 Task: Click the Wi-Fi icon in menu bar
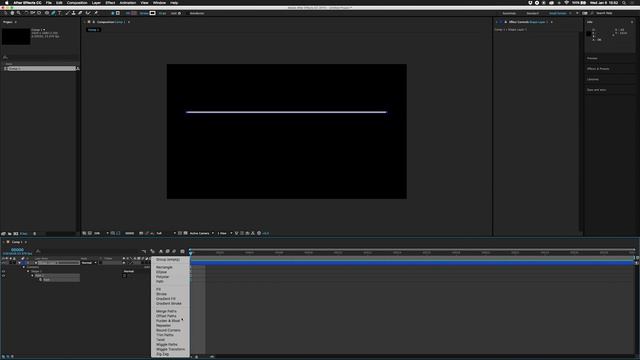[x=566, y=3]
